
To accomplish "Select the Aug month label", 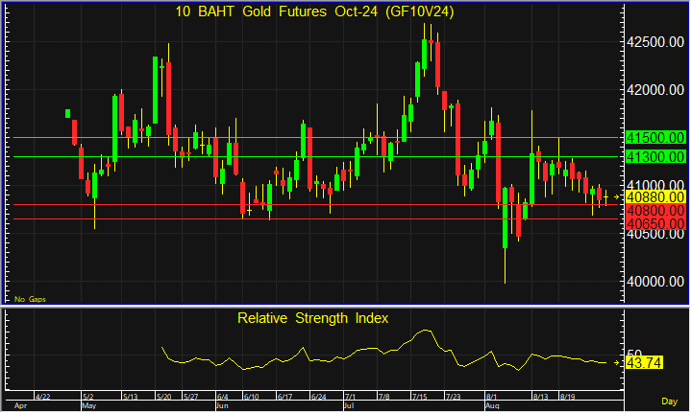I will coord(492,406).
